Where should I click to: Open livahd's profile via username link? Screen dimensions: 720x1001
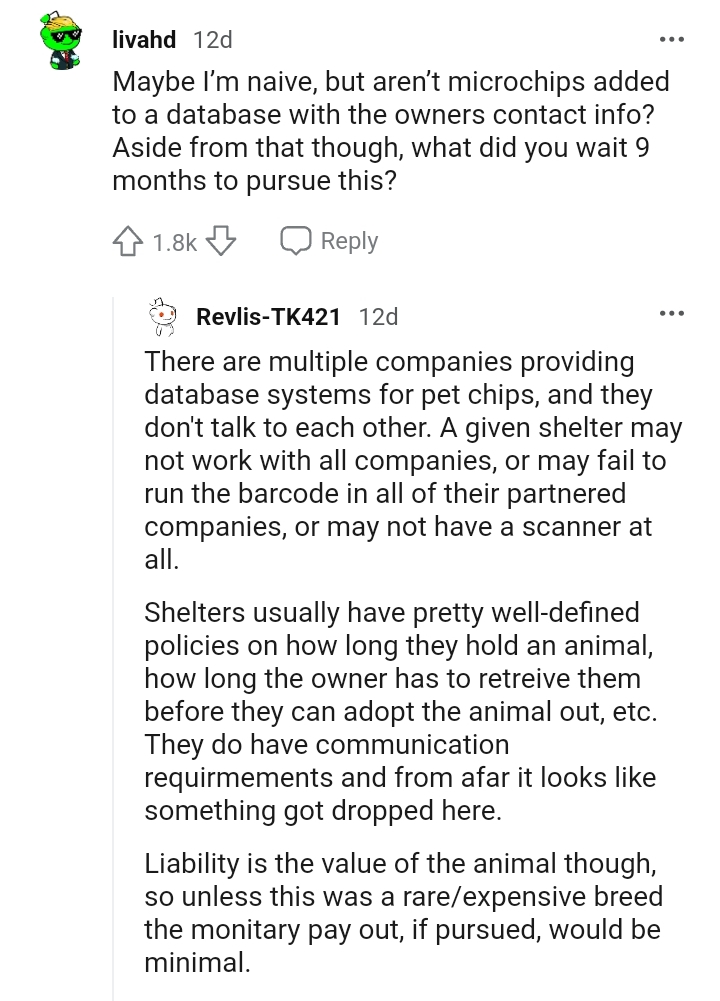click(143, 40)
